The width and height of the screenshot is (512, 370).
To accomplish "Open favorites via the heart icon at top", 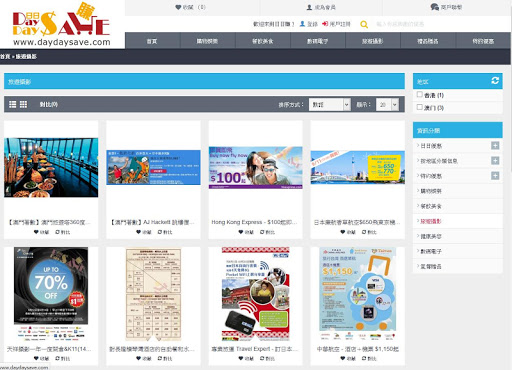I will [x=178, y=7].
